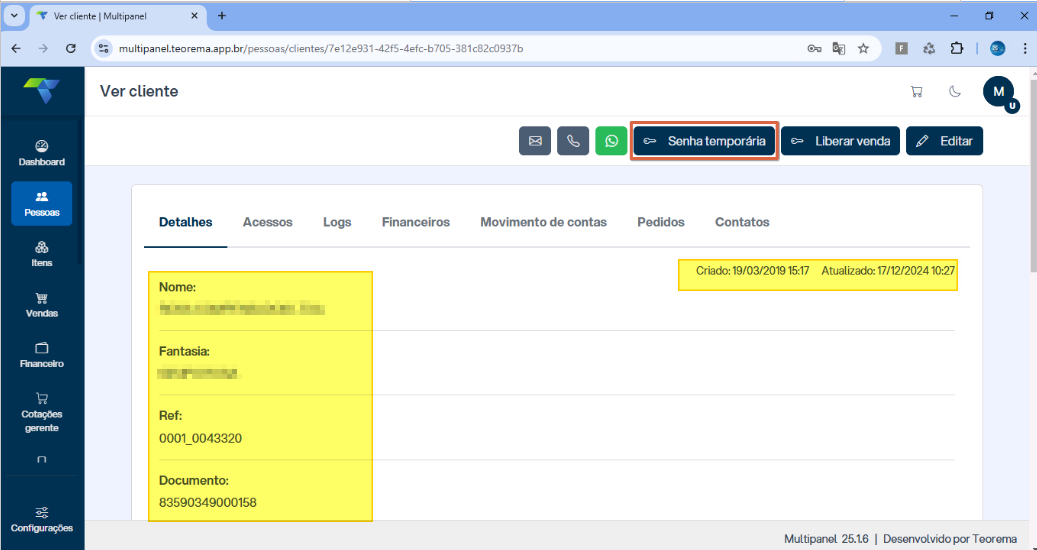The image size is (1037, 550).
Task: Switch to the Pedidos tab
Action: pos(661,222)
